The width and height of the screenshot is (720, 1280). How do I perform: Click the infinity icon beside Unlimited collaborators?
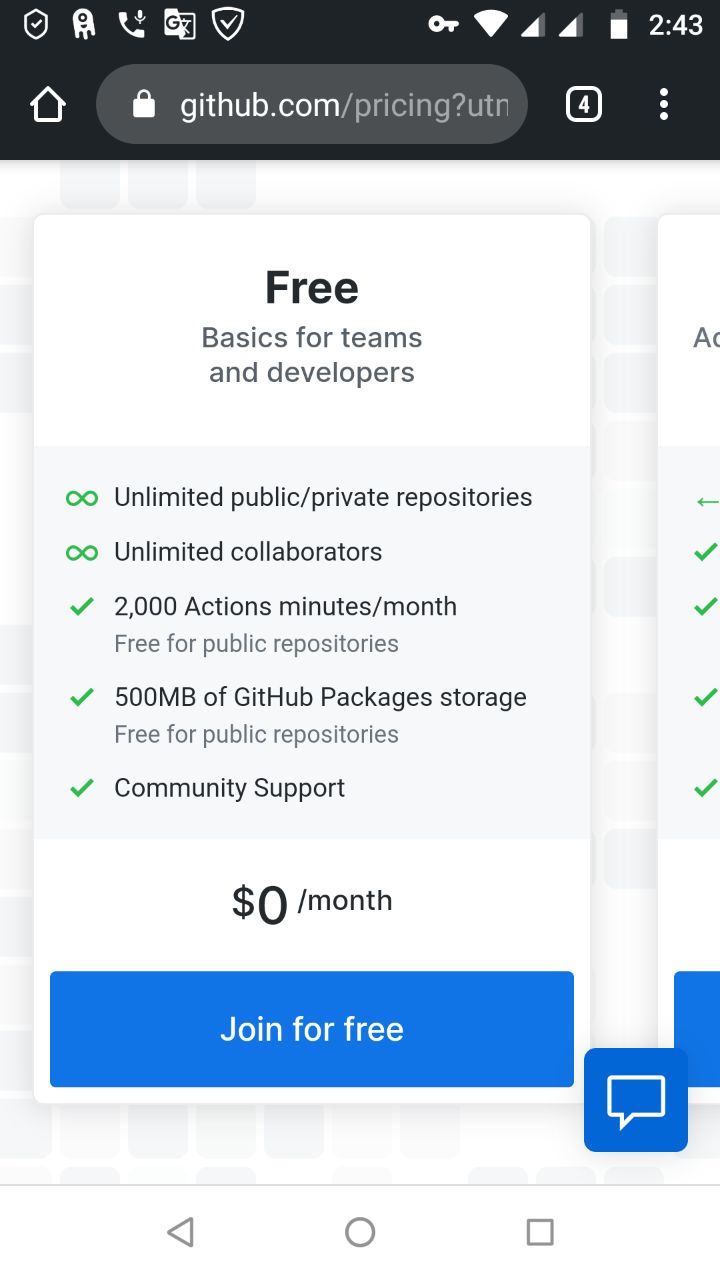click(x=82, y=552)
